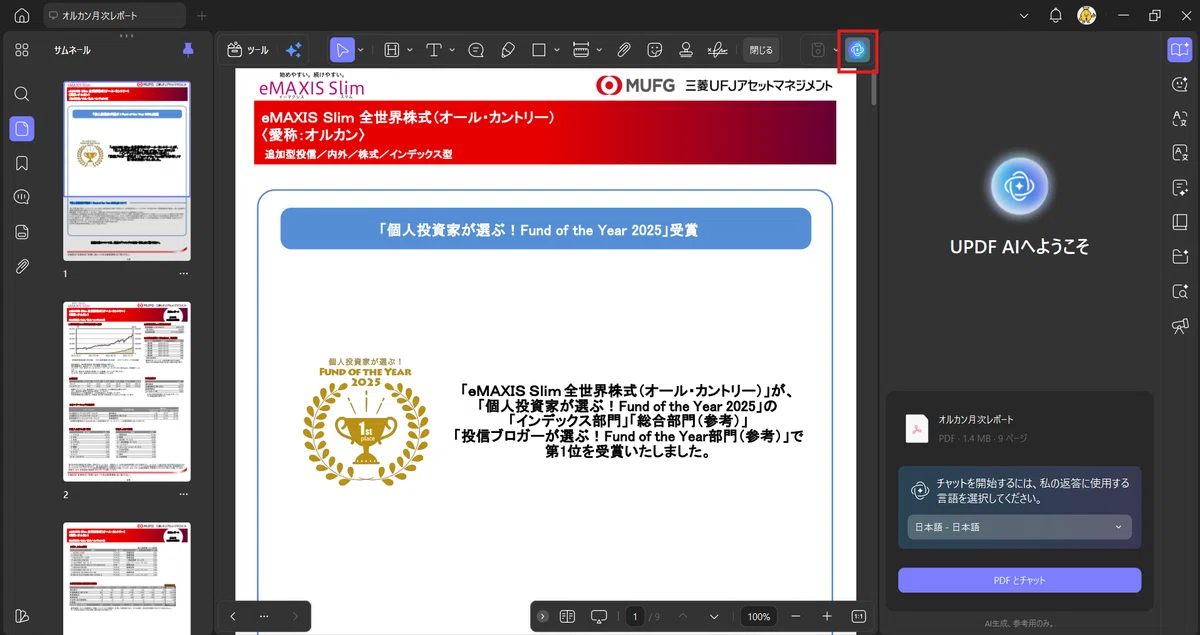
Task: Expand the highlight tool dropdown arrow
Action: [x=410, y=50]
